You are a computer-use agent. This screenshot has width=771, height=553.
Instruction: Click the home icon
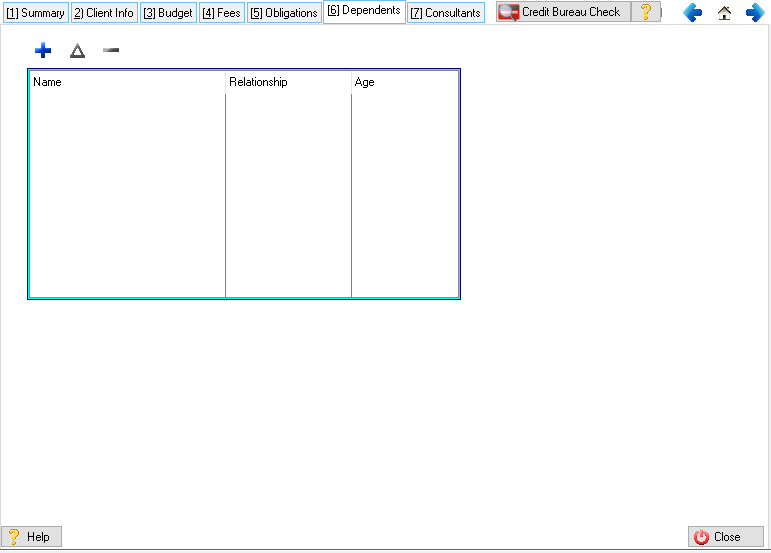tap(724, 13)
